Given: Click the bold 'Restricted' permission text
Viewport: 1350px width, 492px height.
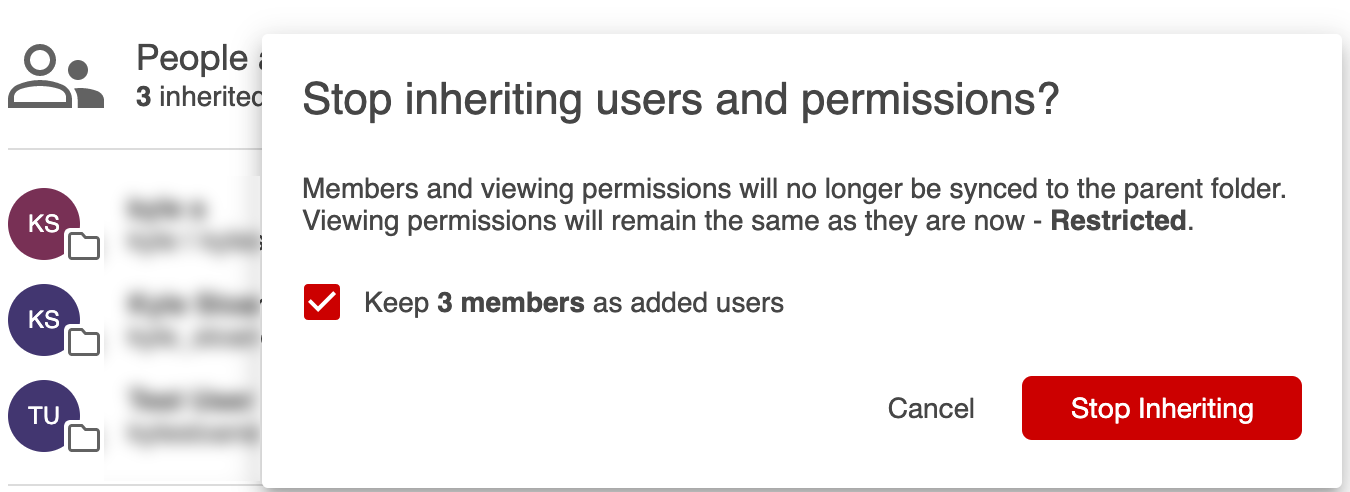Looking at the screenshot, I should point(1118,221).
